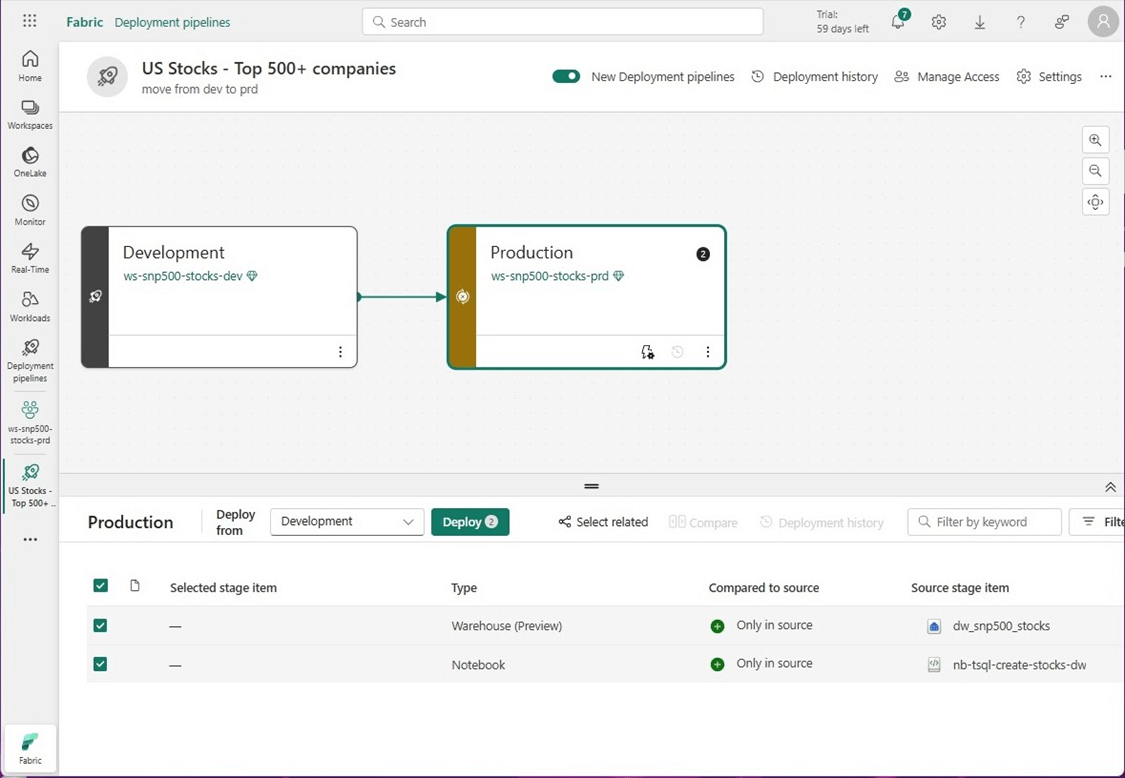Viewport: 1125px width, 778px height.
Task: Open the feedback icon in the top bar
Action: 1062,22
